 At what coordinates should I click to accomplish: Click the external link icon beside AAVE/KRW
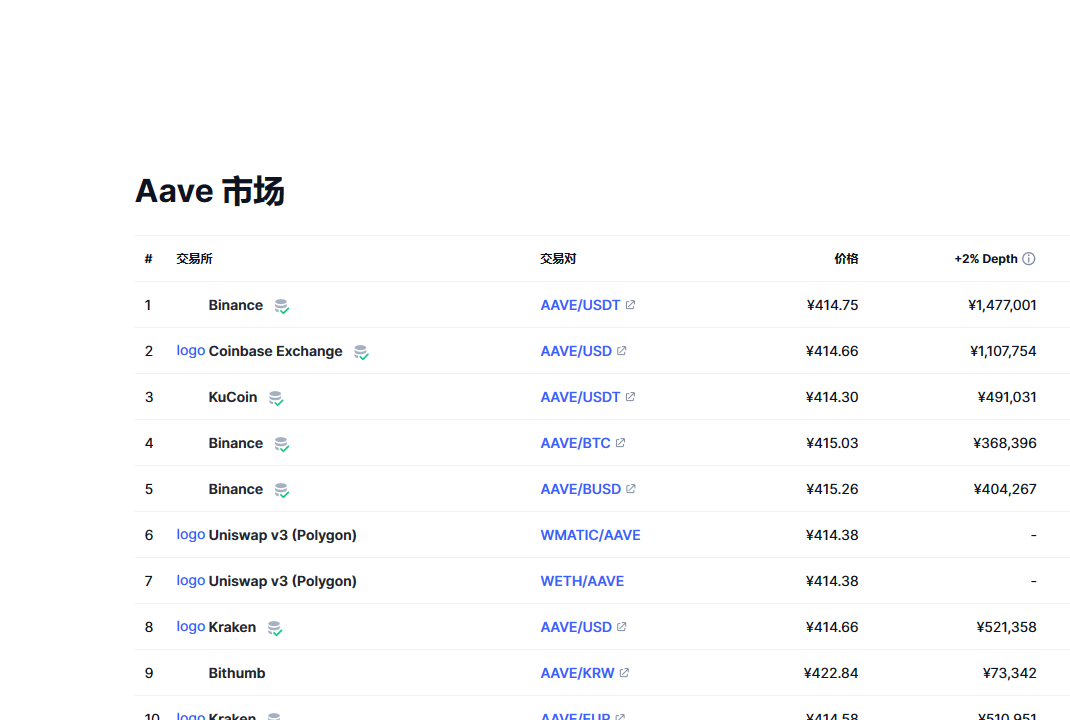pyautogui.click(x=624, y=673)
